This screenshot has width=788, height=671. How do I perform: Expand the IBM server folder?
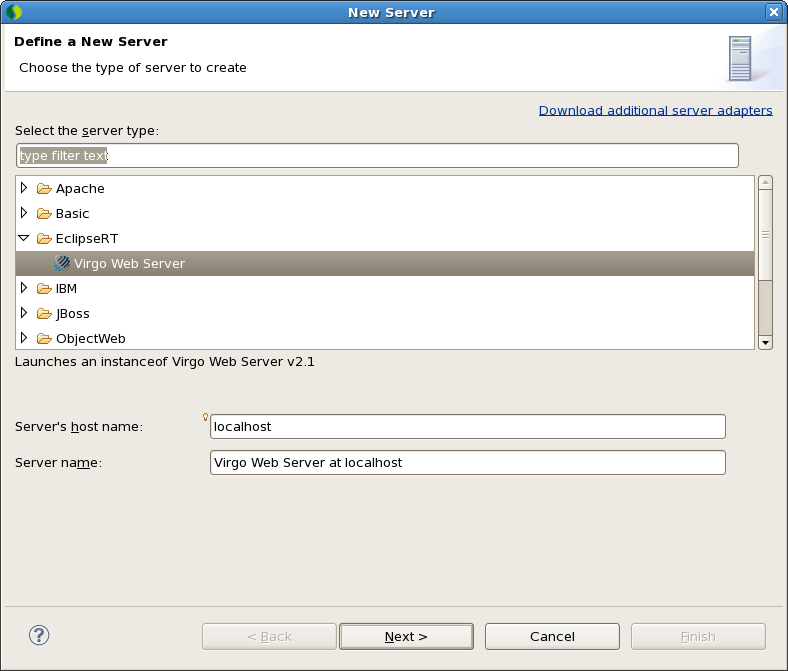24,288
